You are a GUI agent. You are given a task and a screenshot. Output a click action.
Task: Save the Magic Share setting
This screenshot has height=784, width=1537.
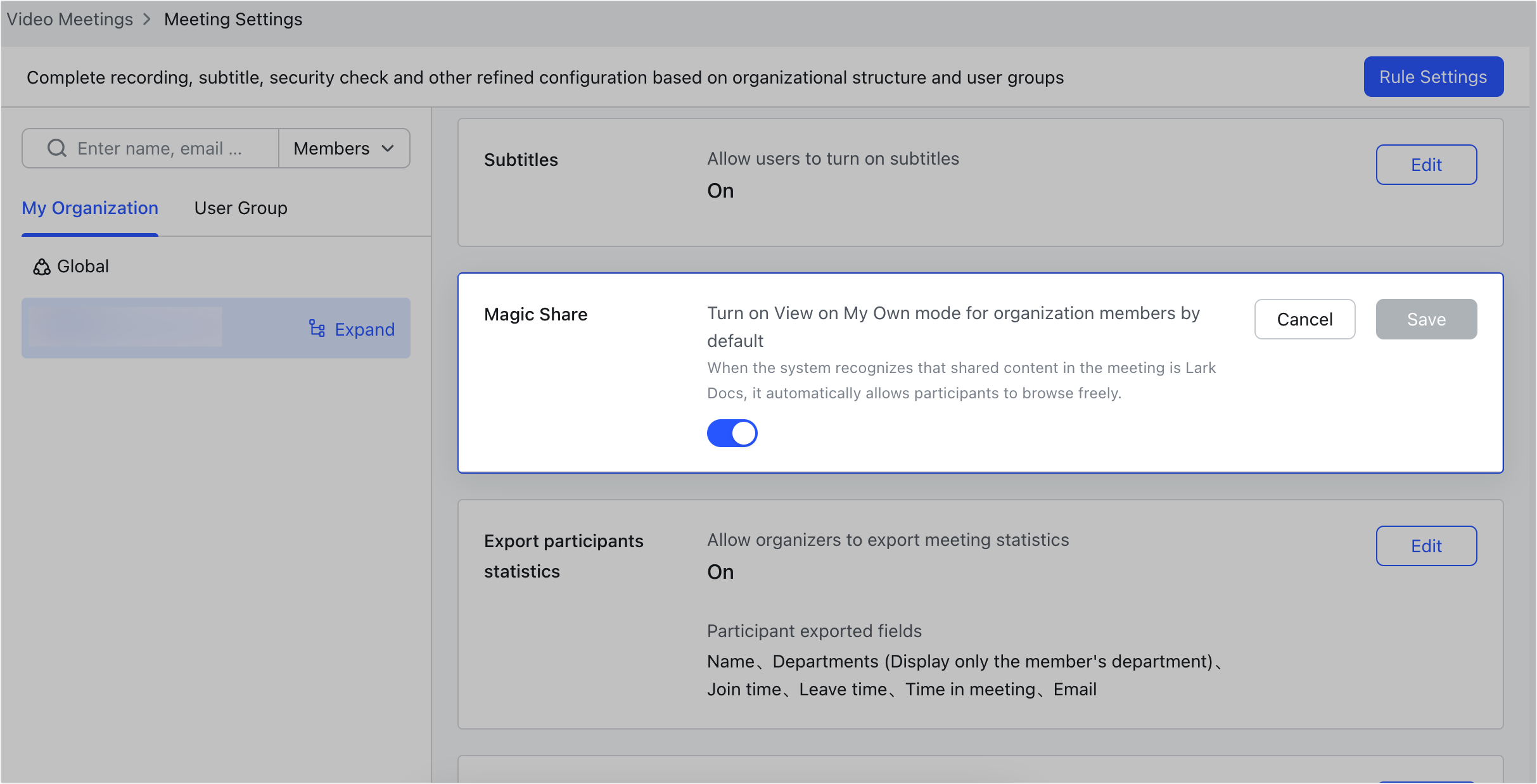click(x=1426, y=319)
